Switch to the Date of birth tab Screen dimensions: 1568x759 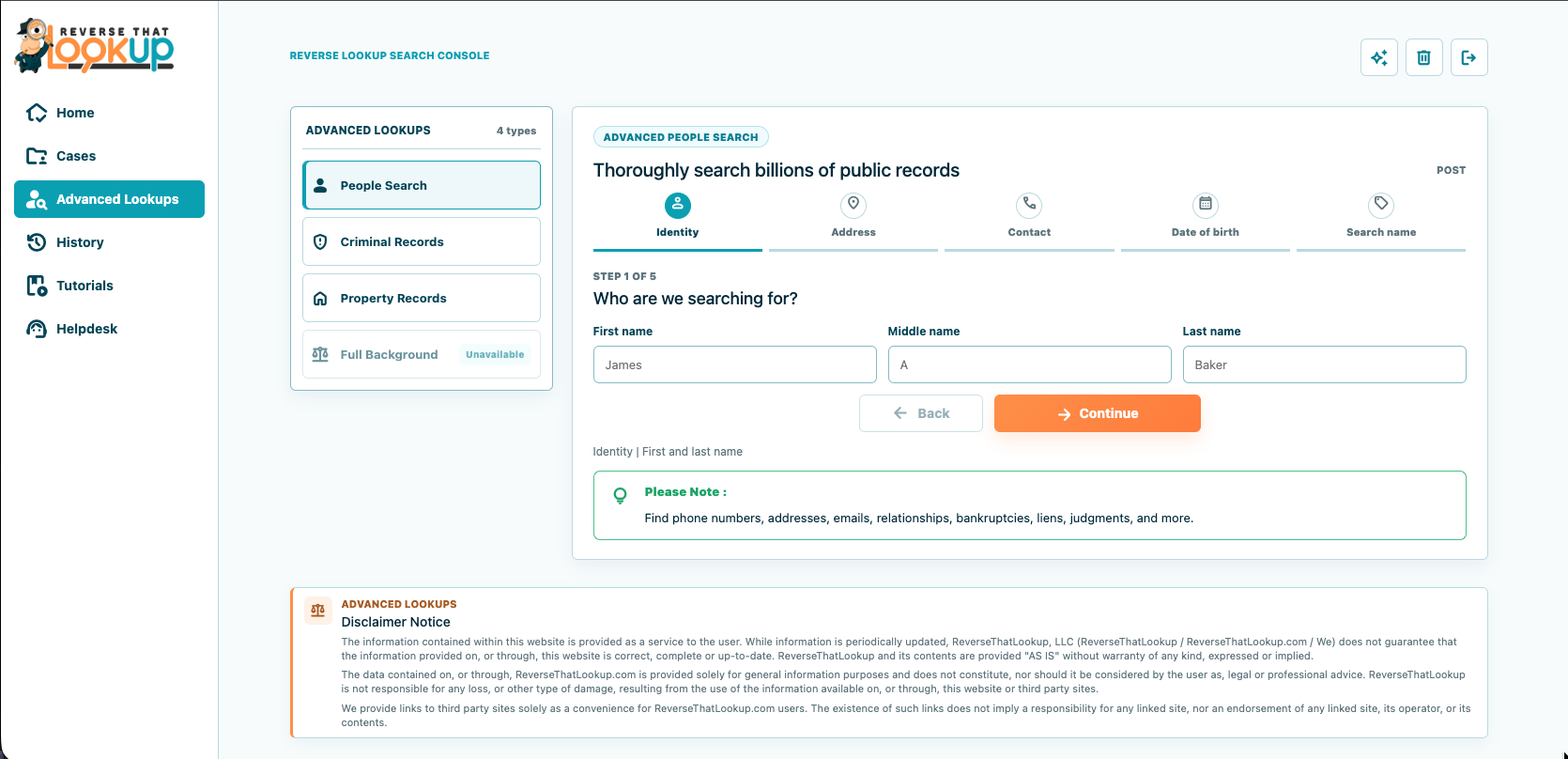(1206, 220)
